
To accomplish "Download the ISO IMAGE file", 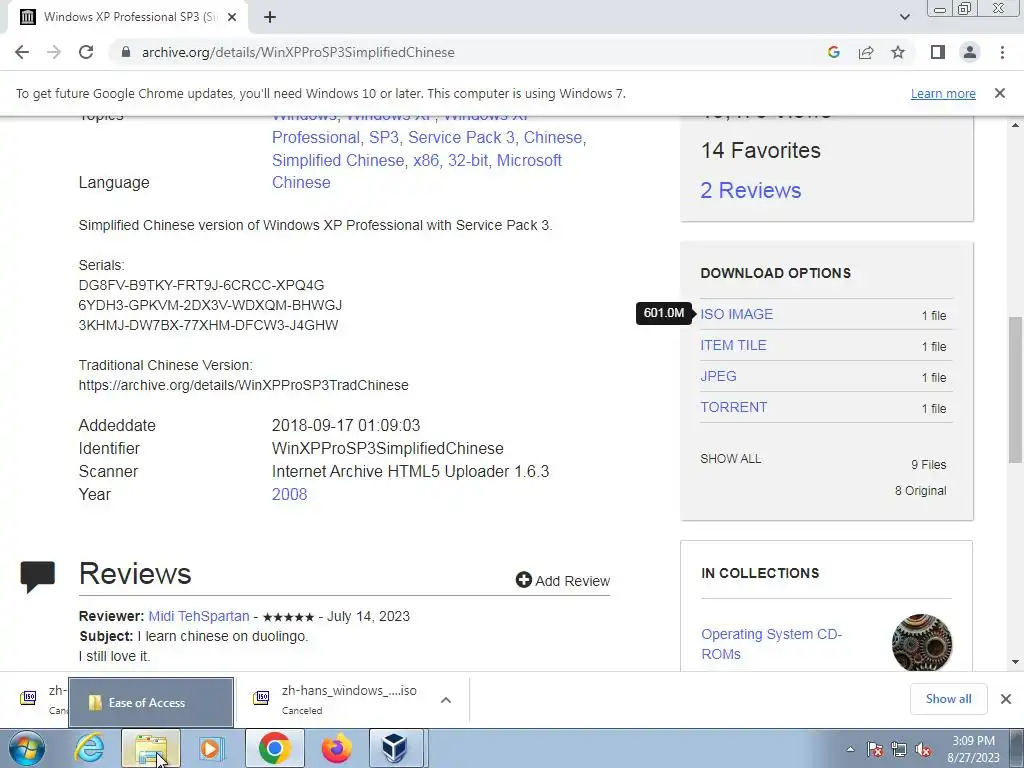I will tap(736, 314).
